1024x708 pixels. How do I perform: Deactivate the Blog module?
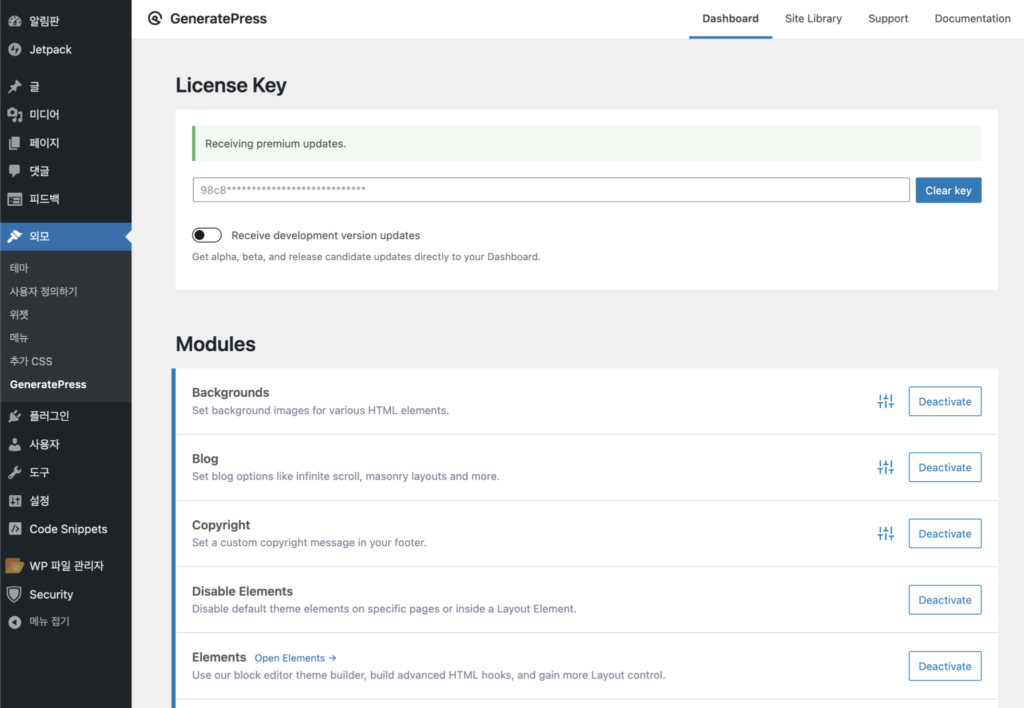click(944, 468)
